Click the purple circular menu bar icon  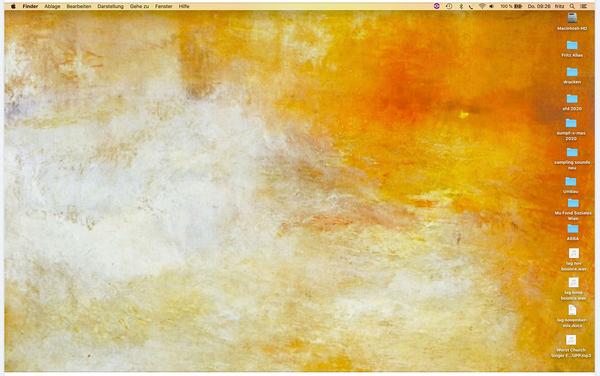point(437,6)
